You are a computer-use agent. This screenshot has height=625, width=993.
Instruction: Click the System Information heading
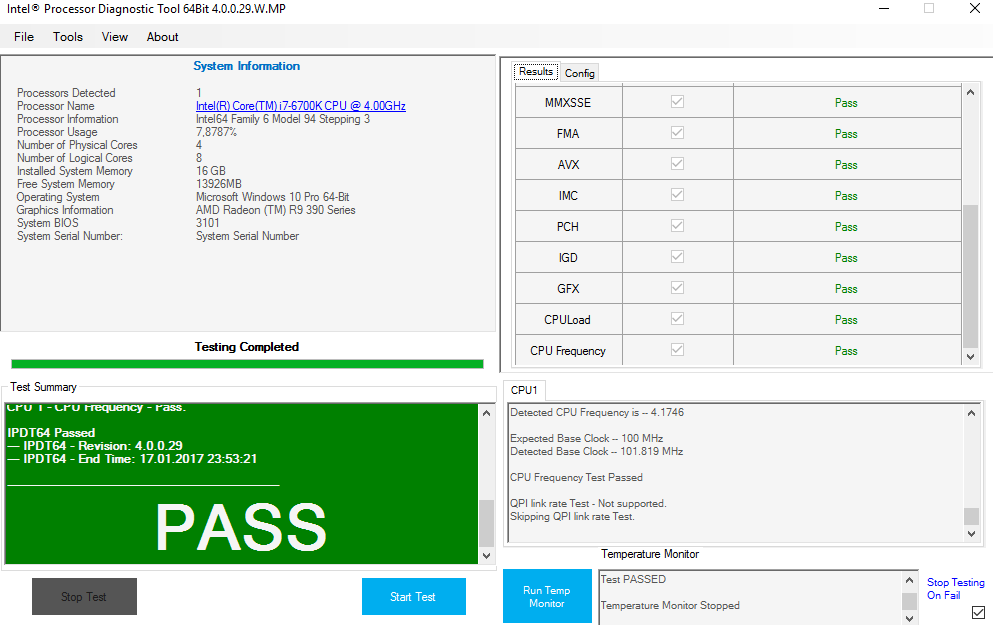pos(247,66)
